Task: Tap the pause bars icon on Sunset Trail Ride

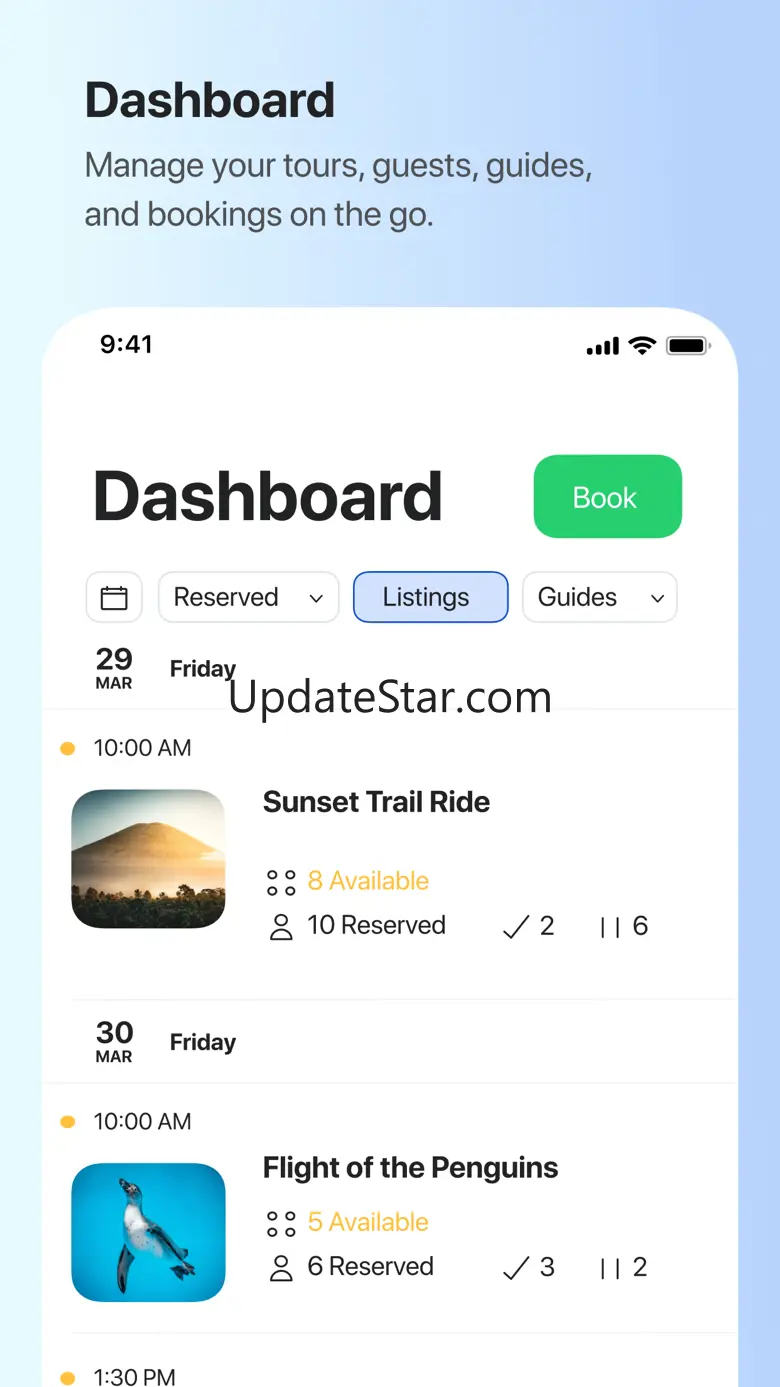Action: click(610, 928)
